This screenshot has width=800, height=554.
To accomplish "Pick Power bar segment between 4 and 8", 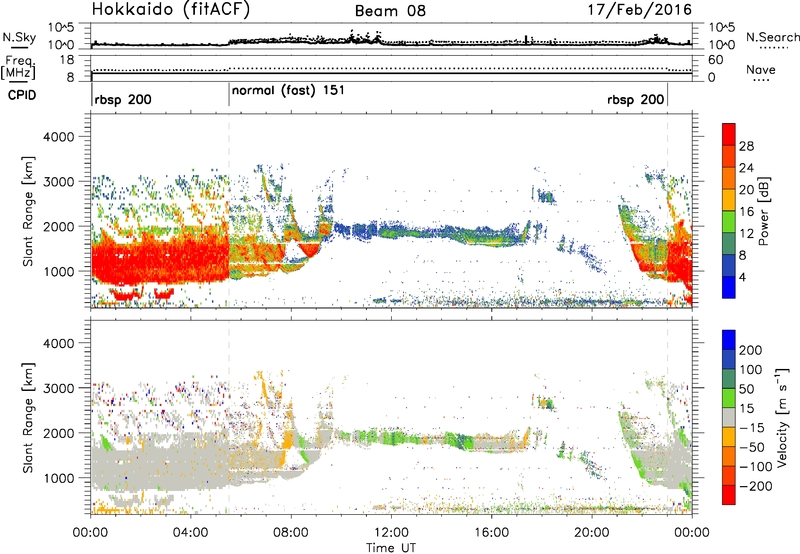I will pos(729,266).
